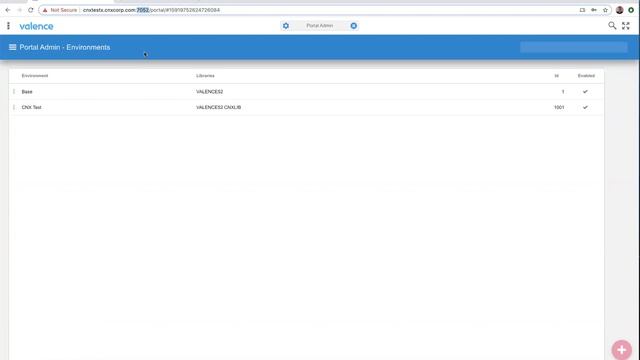Open row actions handle for CNX Test
Viewport: 640px width, 360px height.
[14, 107]
